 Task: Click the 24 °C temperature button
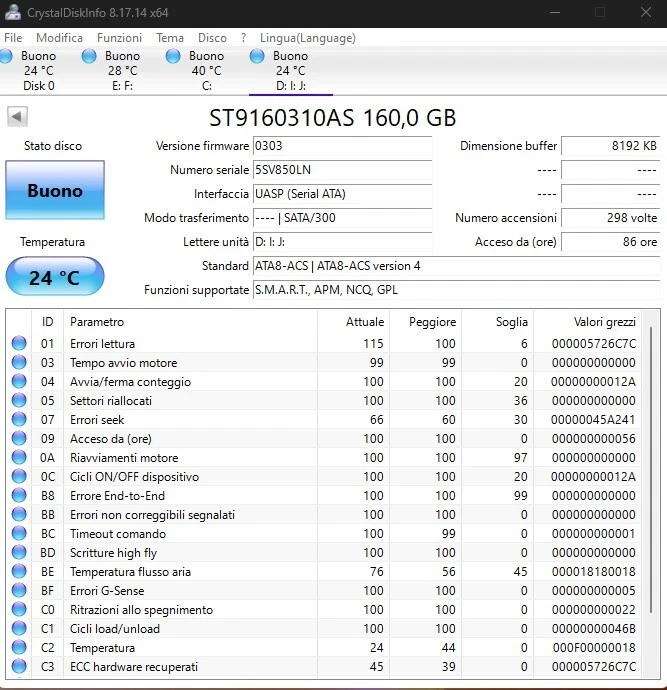55,276
